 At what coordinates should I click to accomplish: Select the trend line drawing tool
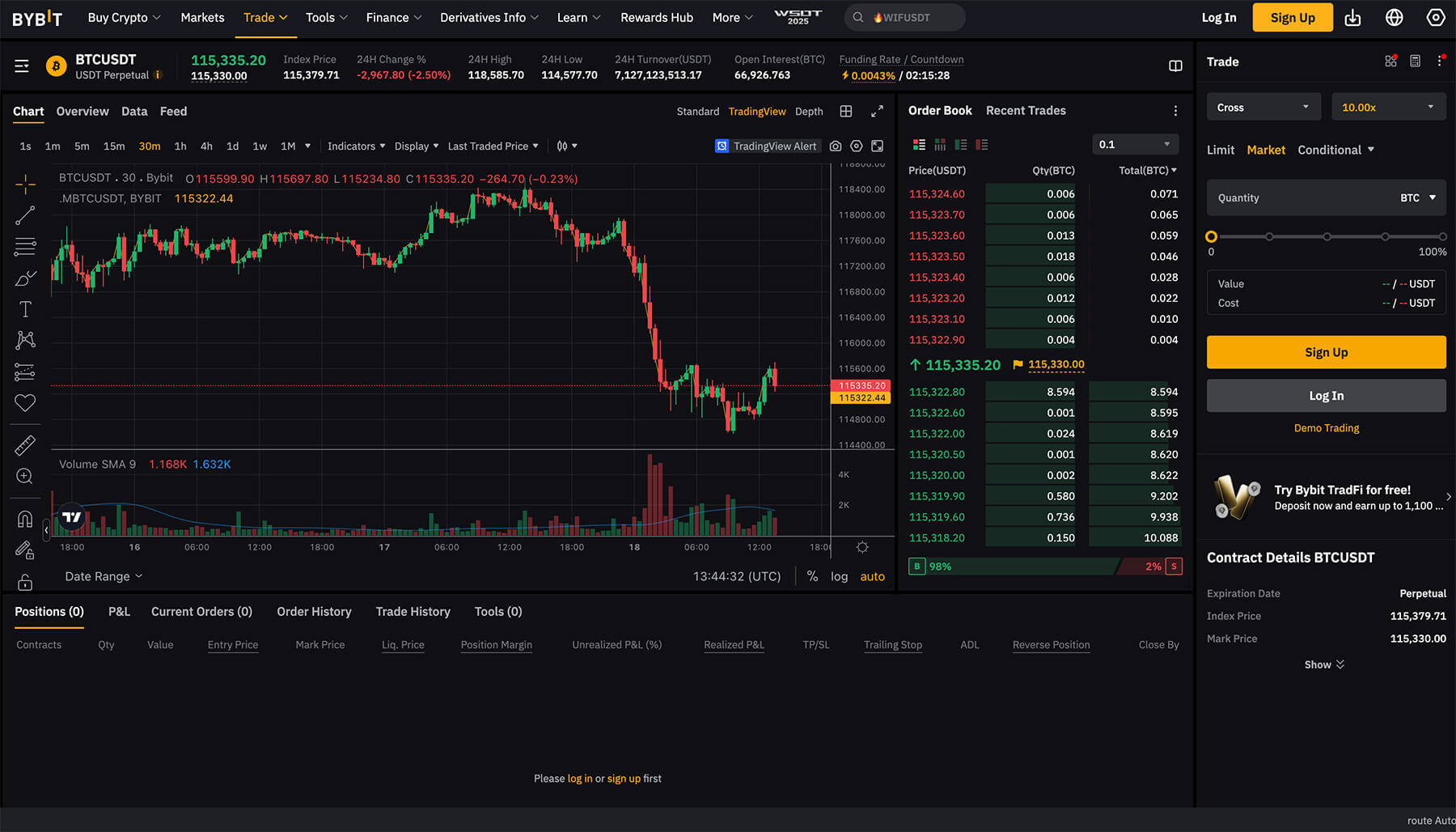[x=25, y=215]
